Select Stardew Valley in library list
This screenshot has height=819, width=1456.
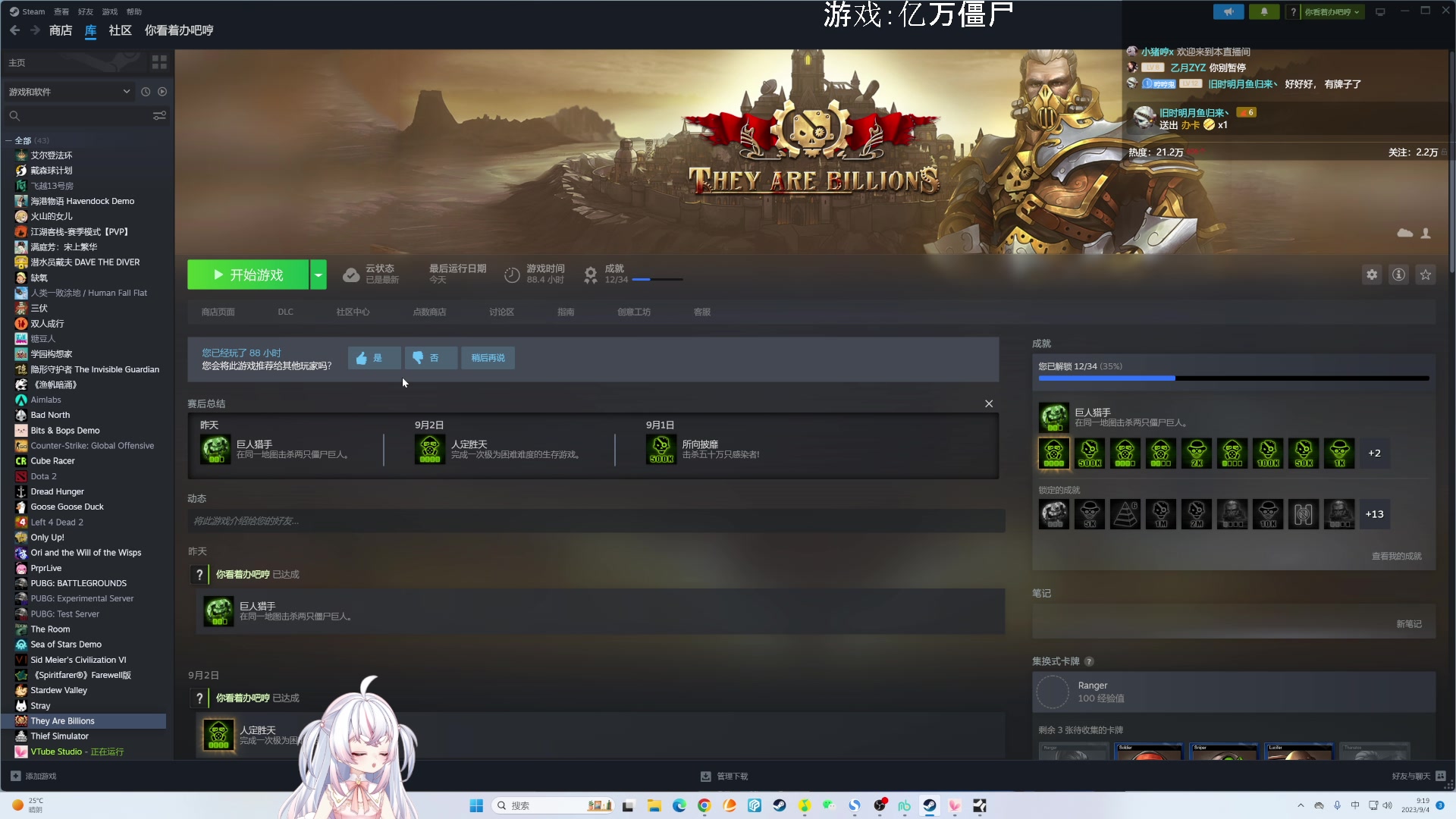pos(58,690)
